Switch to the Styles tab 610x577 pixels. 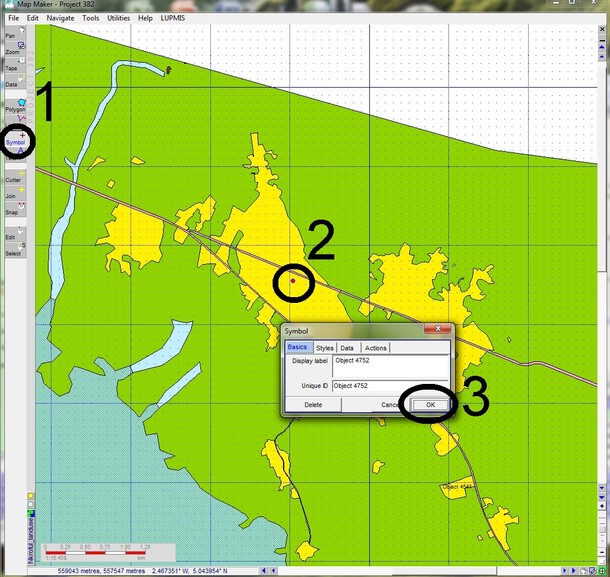pyautogui.click(x=324, y=347)
